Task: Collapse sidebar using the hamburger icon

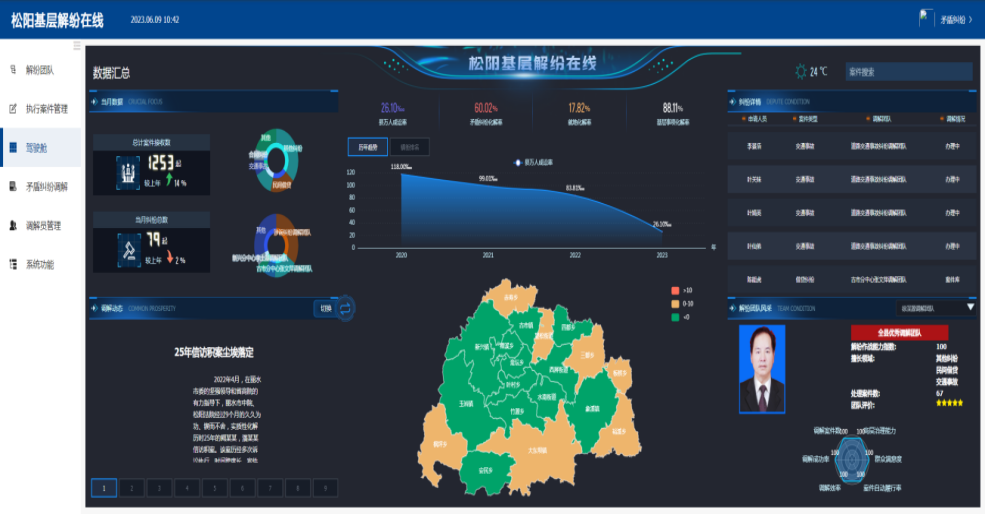Action: (77, 46)
